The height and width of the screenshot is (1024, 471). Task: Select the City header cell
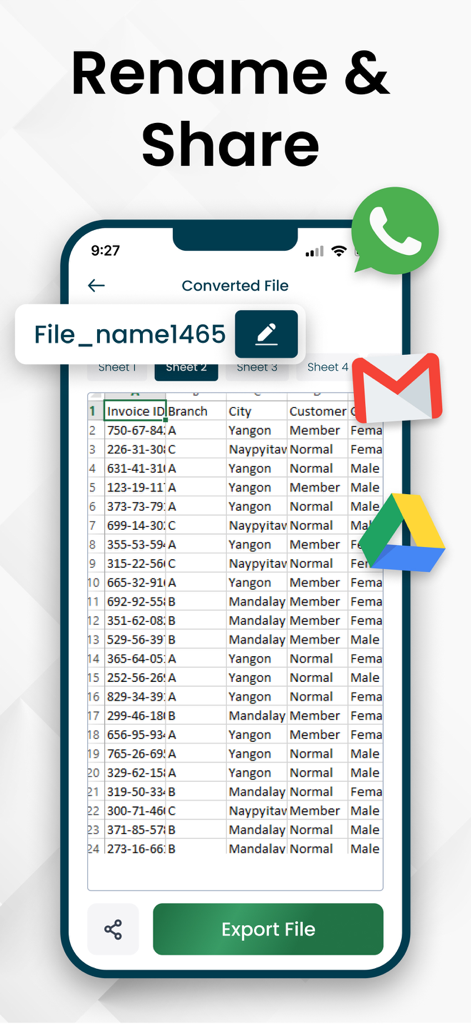[x=257, y=411]
